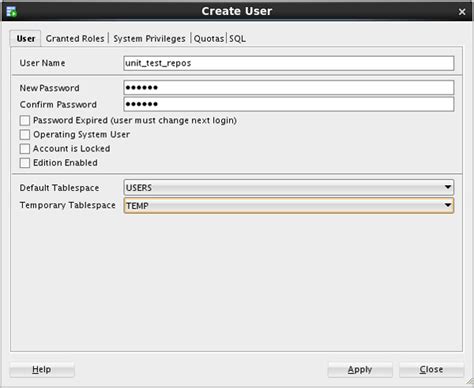Close the Create User dialog with X
Screen dimensions: 474x388
click(x=462, y=12)
